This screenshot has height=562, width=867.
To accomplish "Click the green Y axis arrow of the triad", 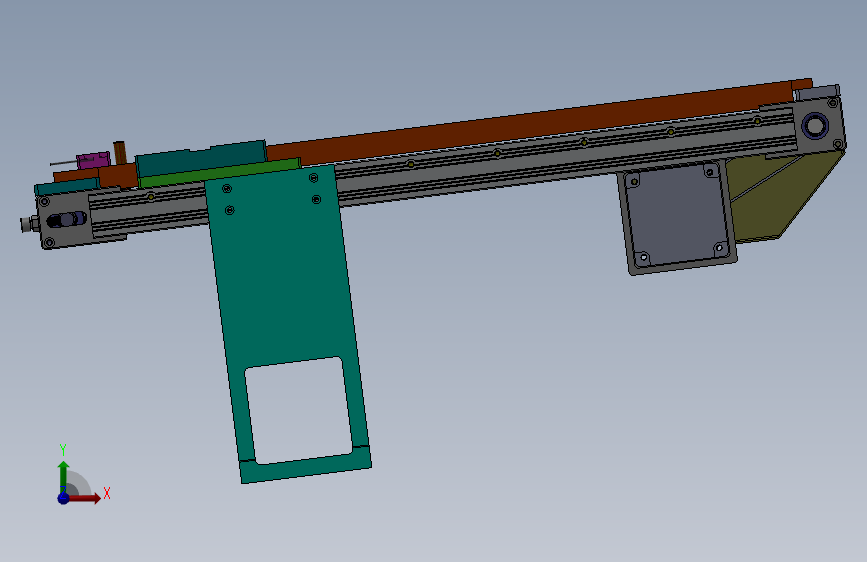I will [x=64, y=476].
